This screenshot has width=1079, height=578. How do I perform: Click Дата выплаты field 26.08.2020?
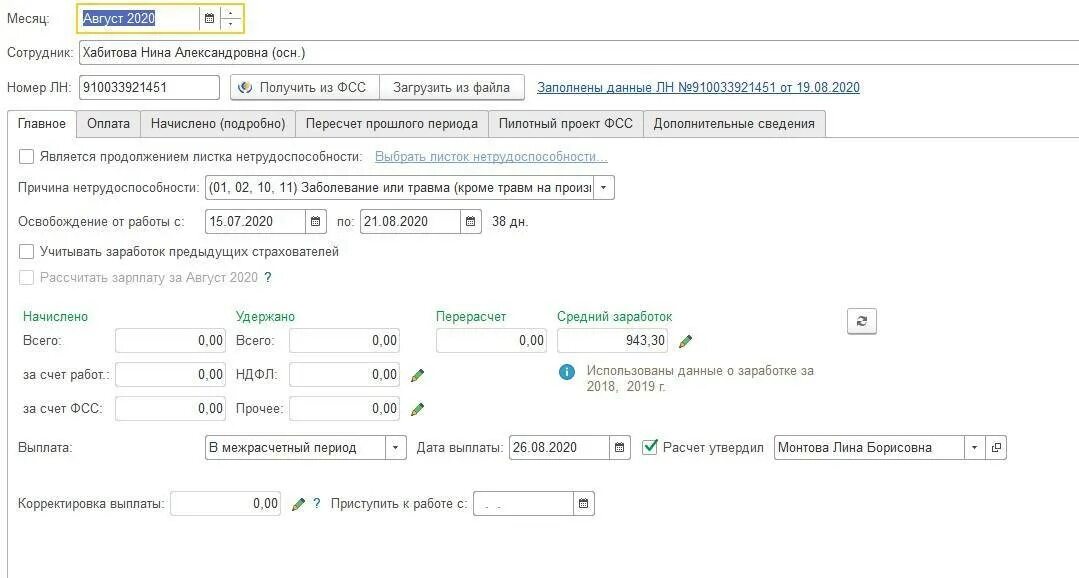559,447
